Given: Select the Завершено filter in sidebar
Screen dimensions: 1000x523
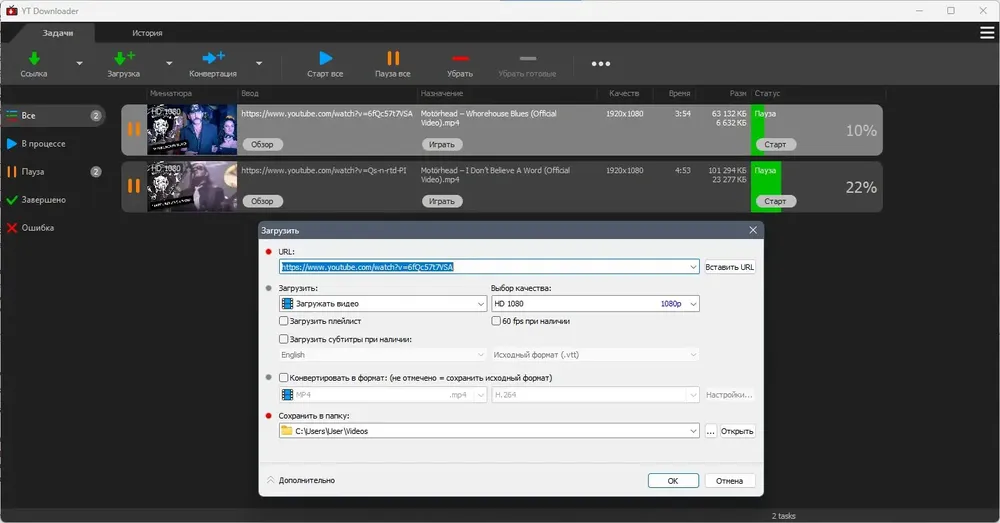Looking at the screenshot, I should pyautogui.click(x=43, y=200).
